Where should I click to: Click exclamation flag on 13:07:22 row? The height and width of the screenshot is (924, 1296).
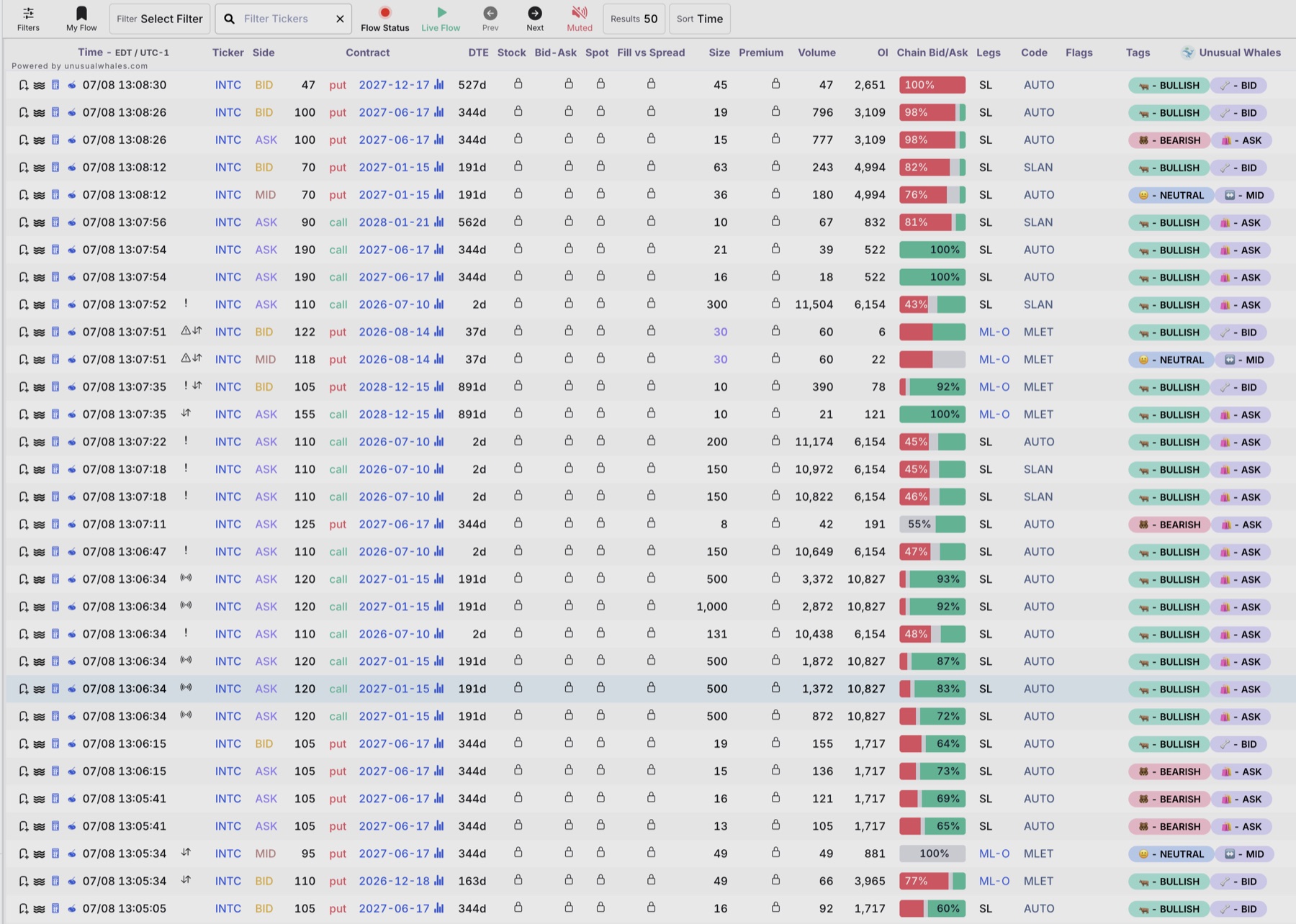click(186, 440)
